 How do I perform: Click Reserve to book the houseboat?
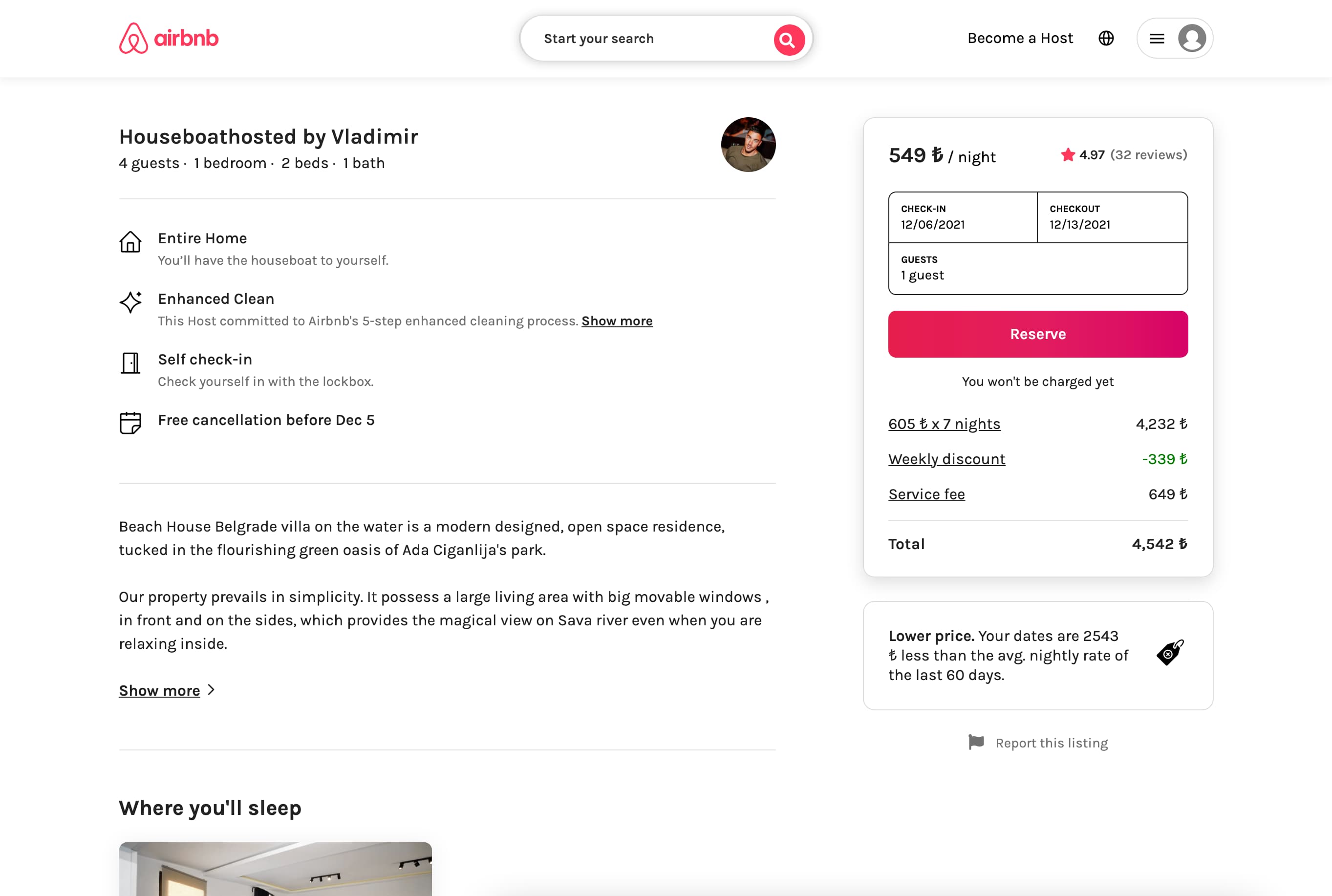[1037, 334]
